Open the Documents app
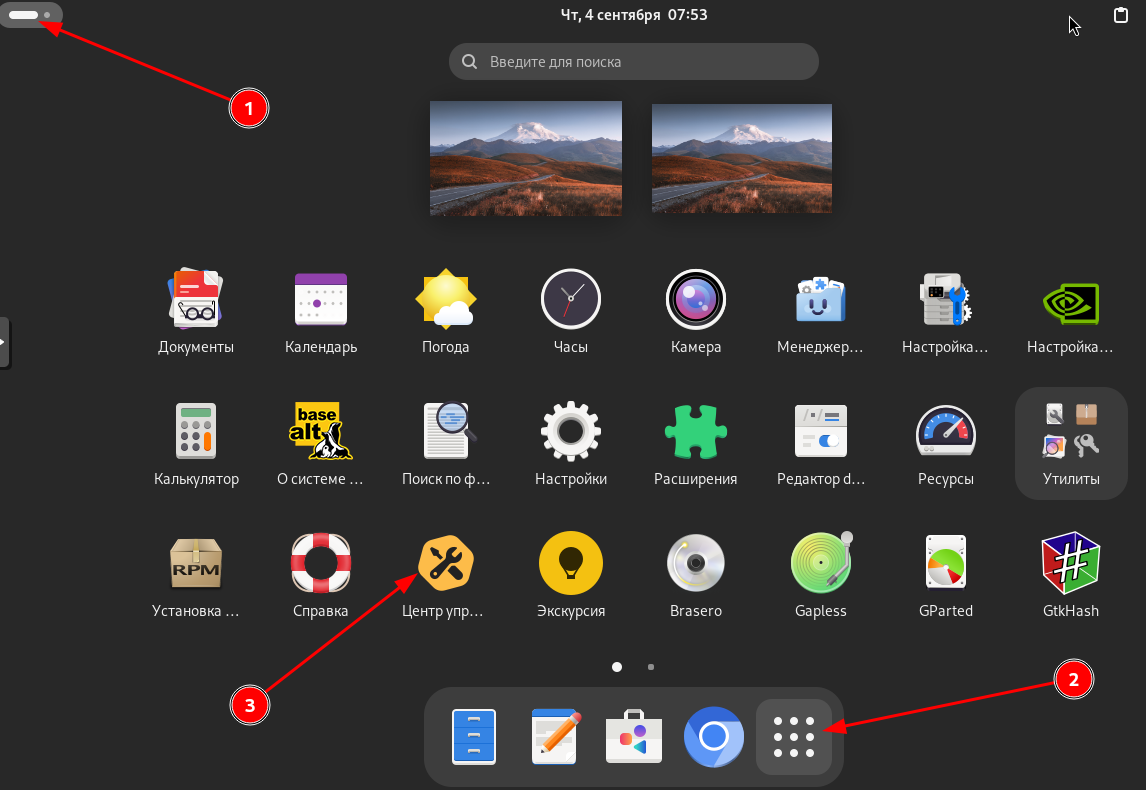Viewport: 1146px width, 790px height. [x=196, y=299]
